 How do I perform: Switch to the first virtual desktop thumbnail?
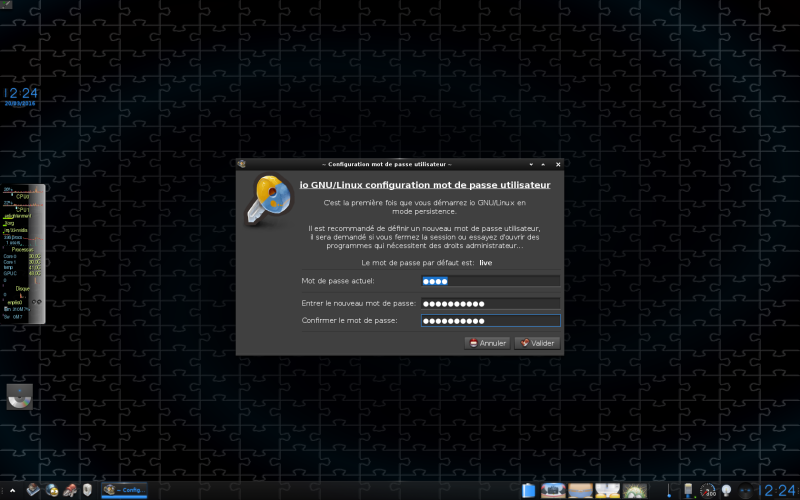click(x=554, y=490)
